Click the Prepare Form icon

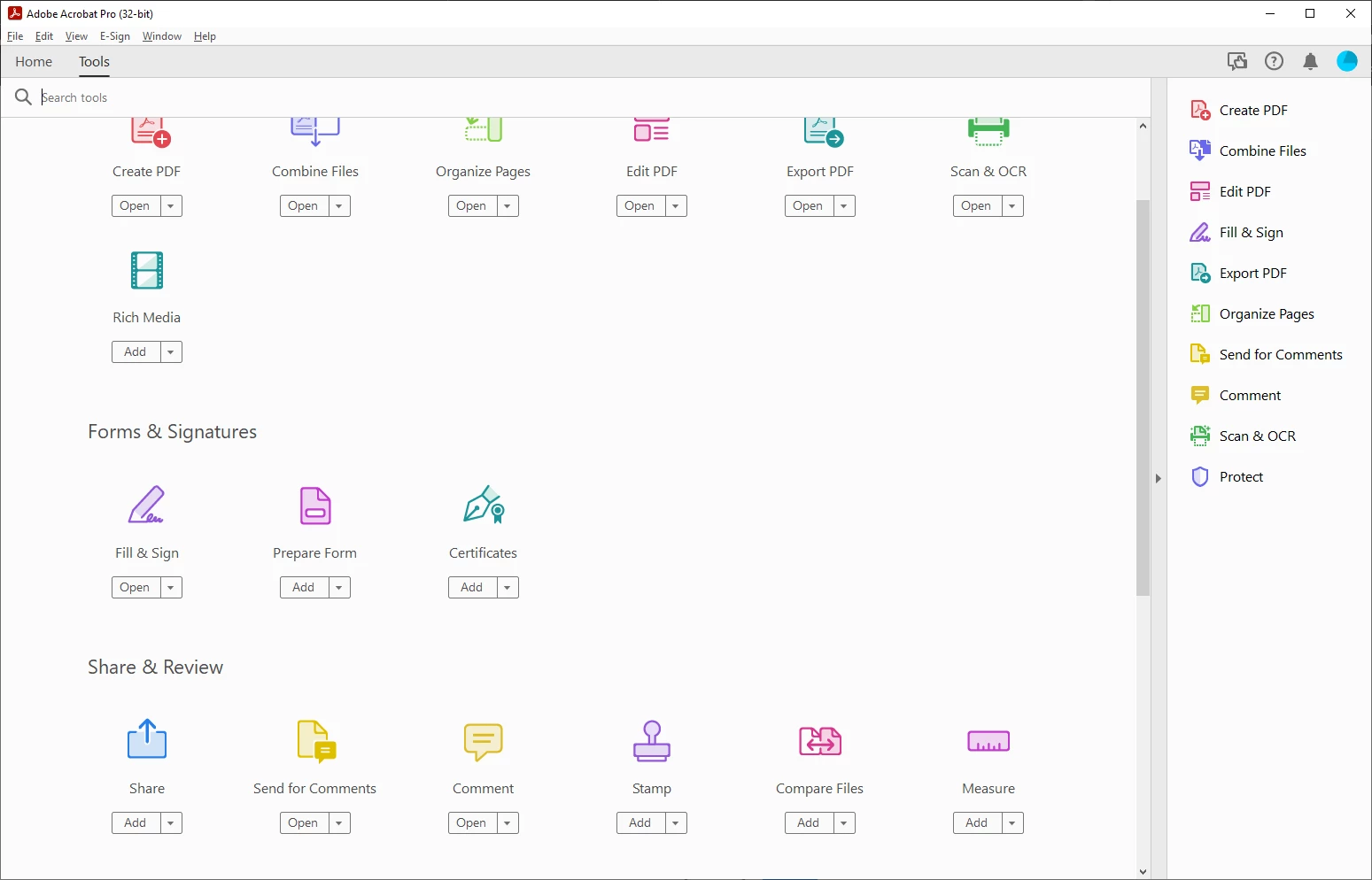point(315,506)
